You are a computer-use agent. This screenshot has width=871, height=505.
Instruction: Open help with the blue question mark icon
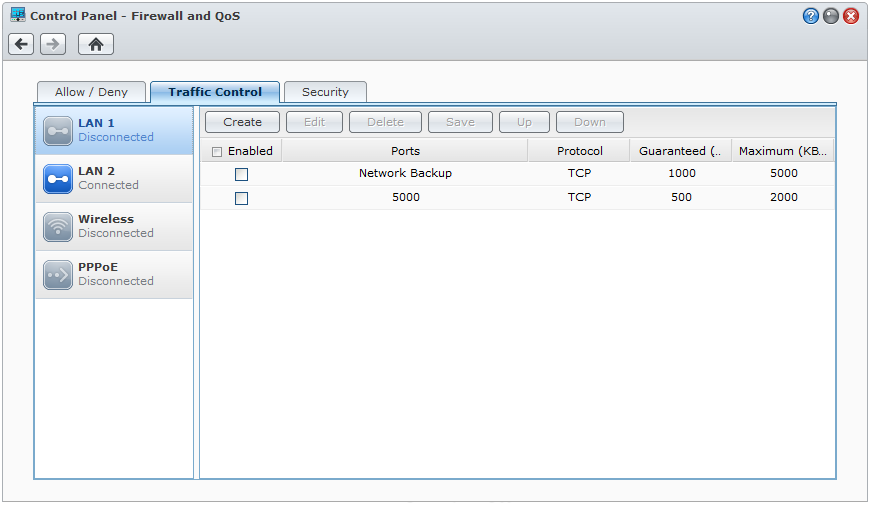(x=810, y=16)
